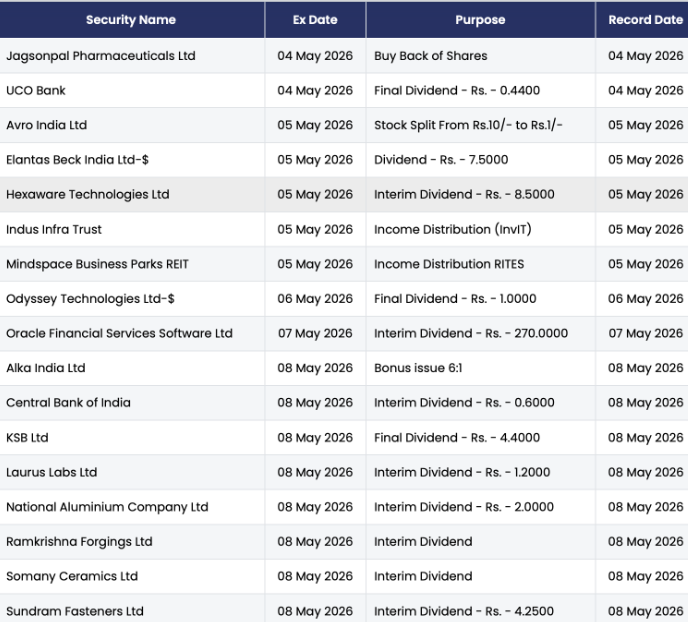688x622 pixels.
Task: Click Final Dividend Rs. 1.0000 purpose
Action: pos(455,299)
